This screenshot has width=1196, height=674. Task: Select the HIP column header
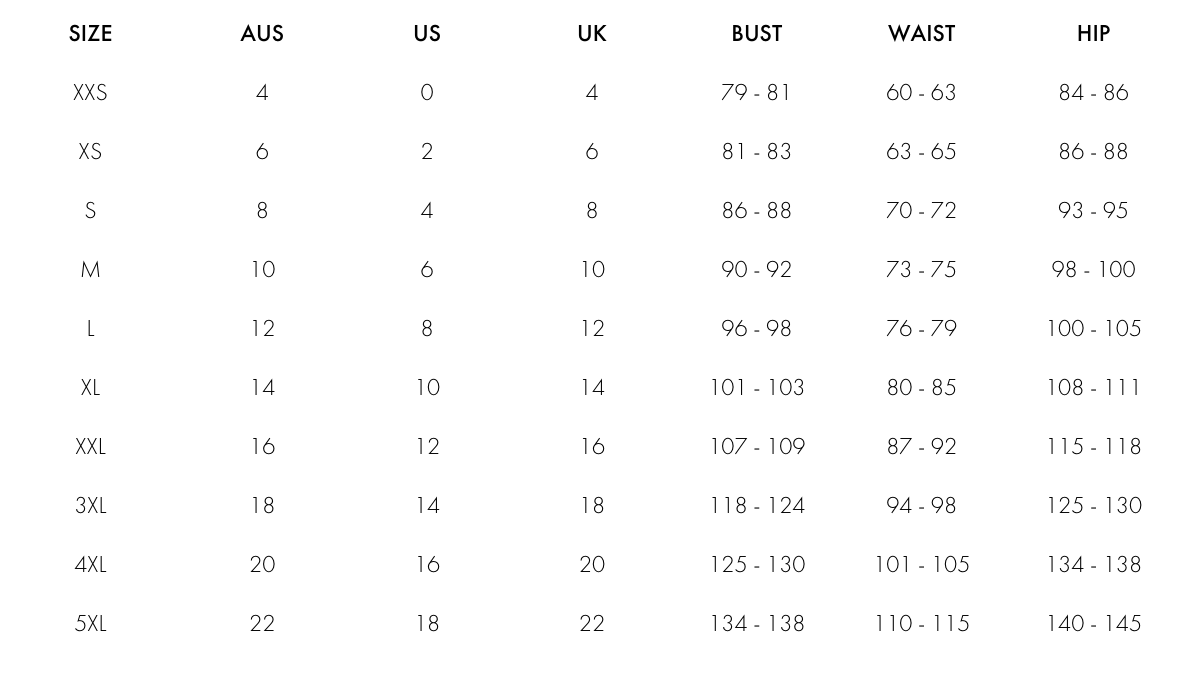coord(1093,34)
